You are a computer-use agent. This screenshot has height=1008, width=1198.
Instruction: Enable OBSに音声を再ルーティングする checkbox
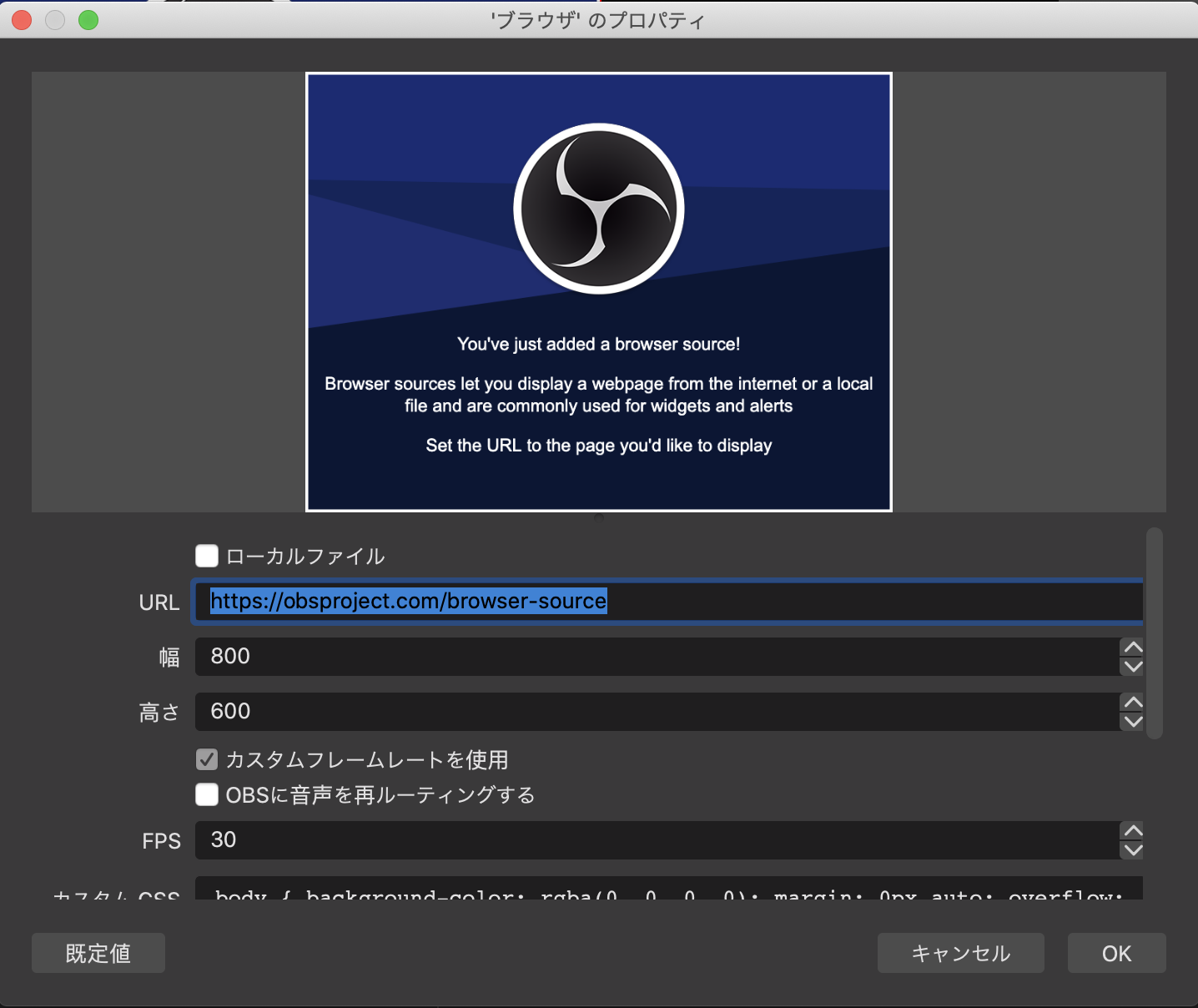(207, 794)
